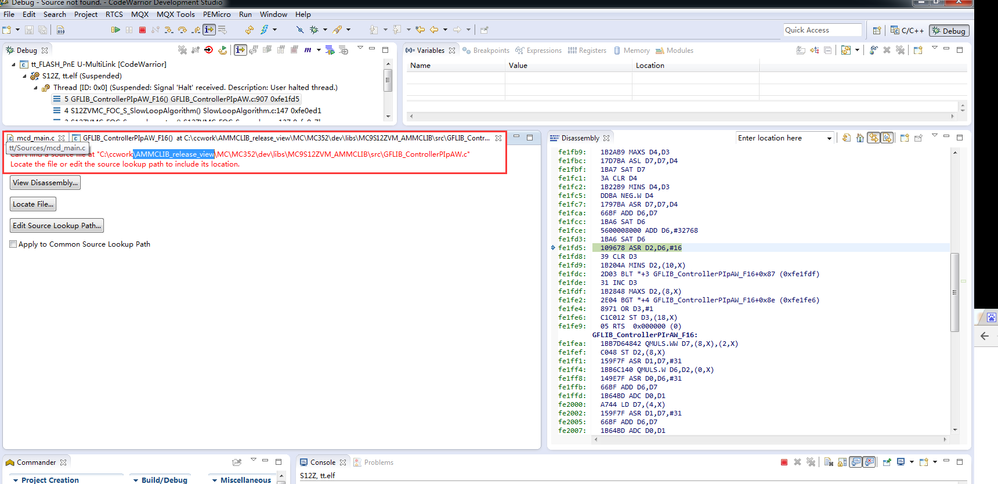Click the Step Return icon in main toolbar
This screenshot has width=998, height=484.
tap(195, 30)
